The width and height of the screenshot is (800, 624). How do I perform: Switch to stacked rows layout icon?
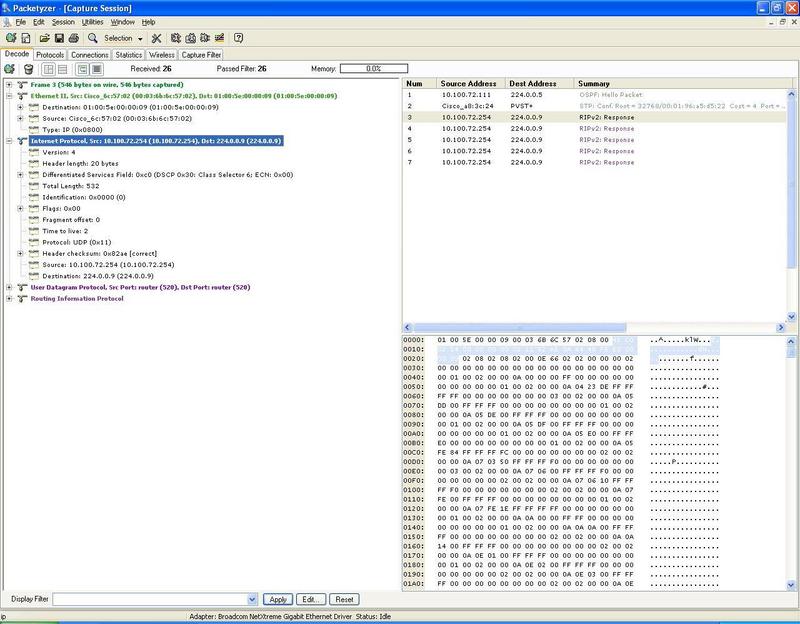[x=62, y=69]
